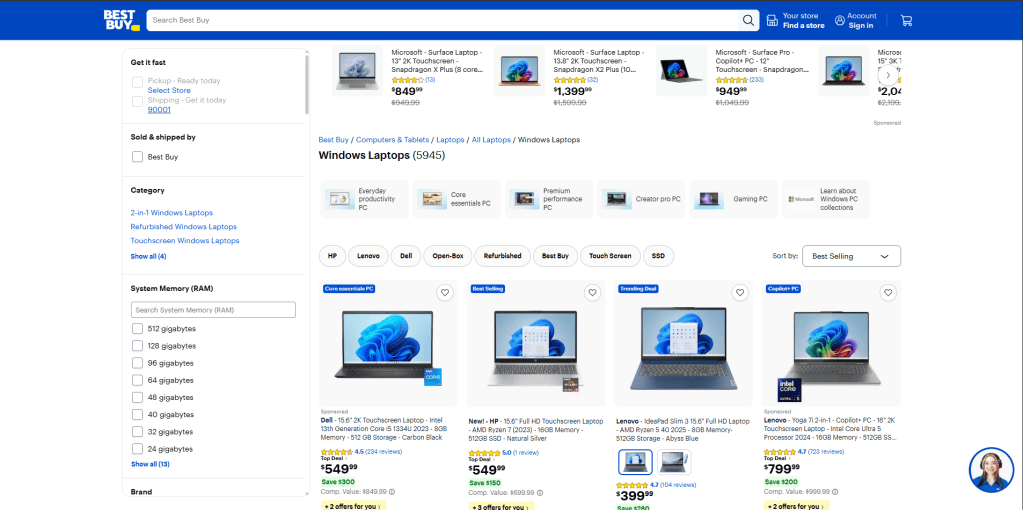Open Premium performance PC collection
Viewport: 1023px width, 510px height.
coord(549,199)
